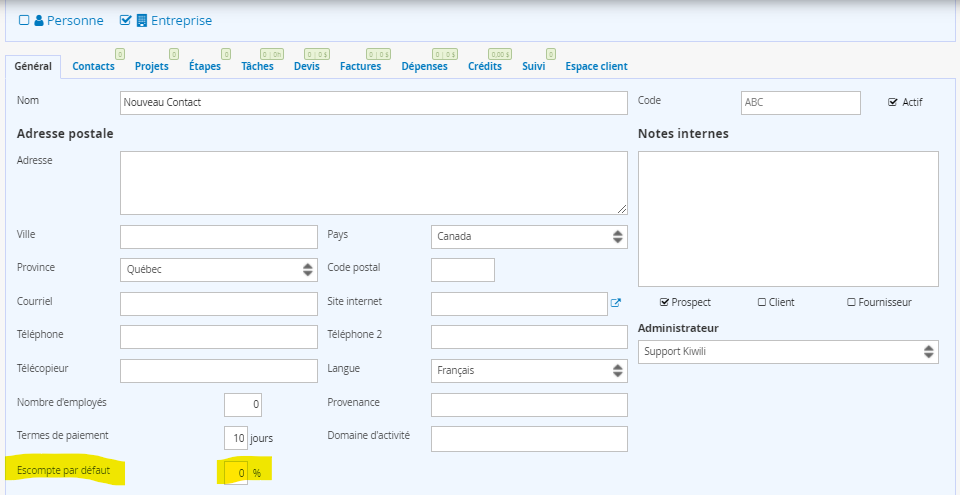
Task: Go to the Espace client tab
Action: pos(596,67)
